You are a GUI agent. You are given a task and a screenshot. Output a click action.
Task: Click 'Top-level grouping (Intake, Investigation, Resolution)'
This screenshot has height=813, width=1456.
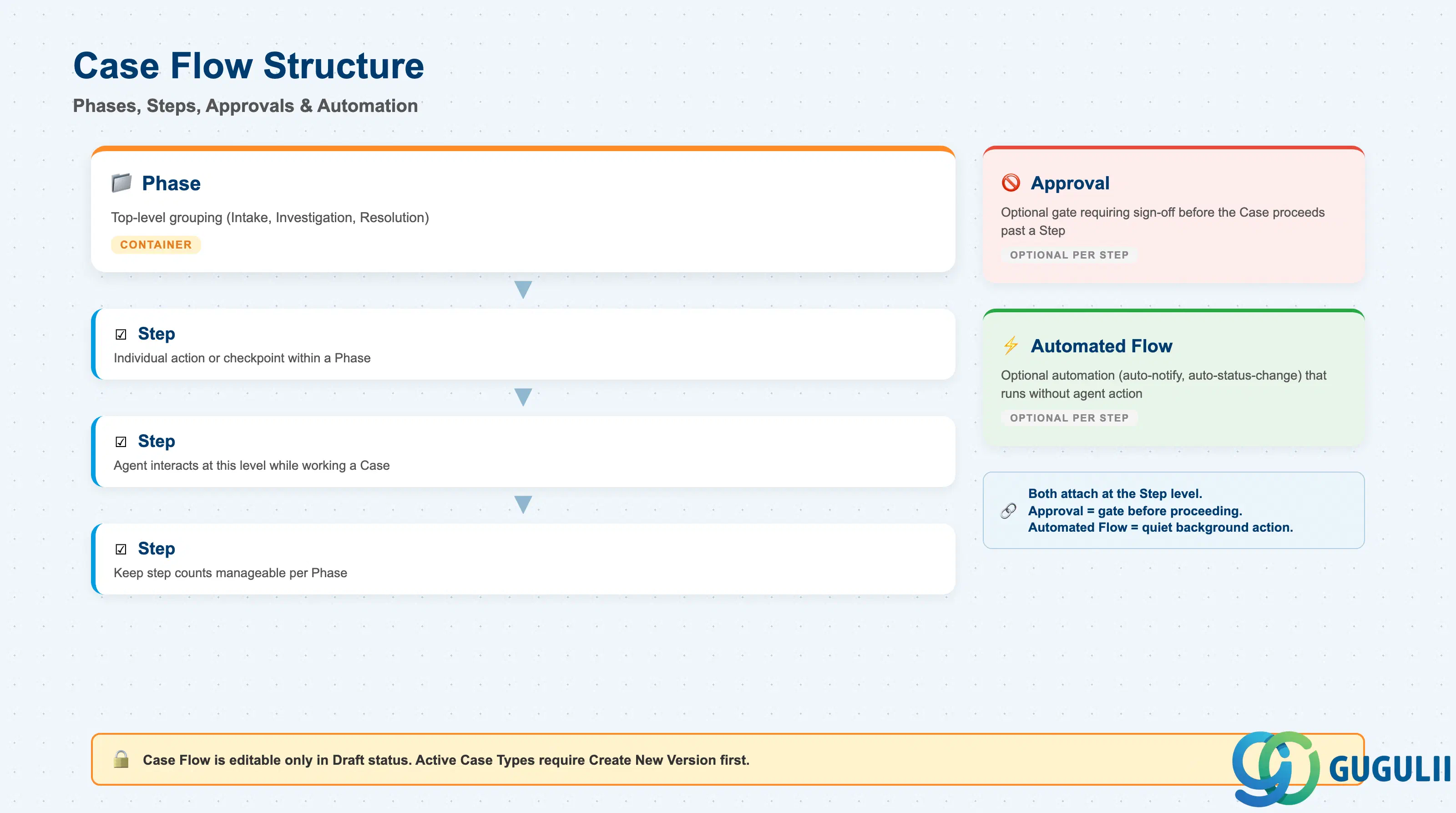pyautogui.click(x=270, y=218)
